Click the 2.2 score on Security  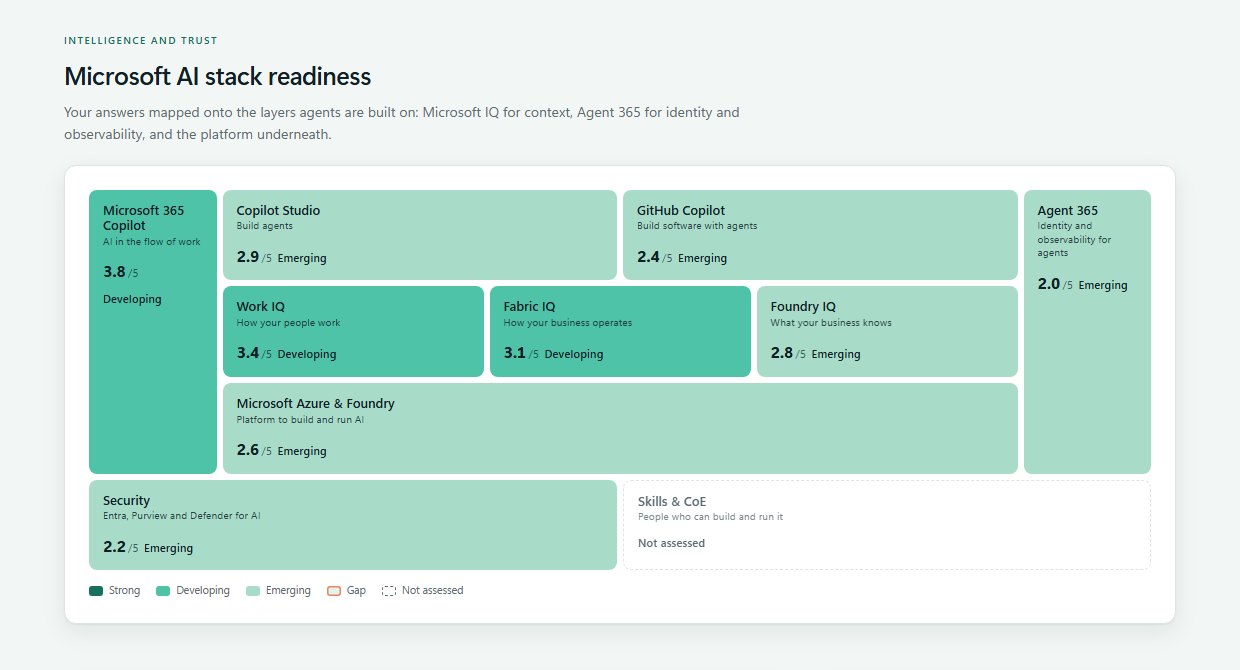114,547
